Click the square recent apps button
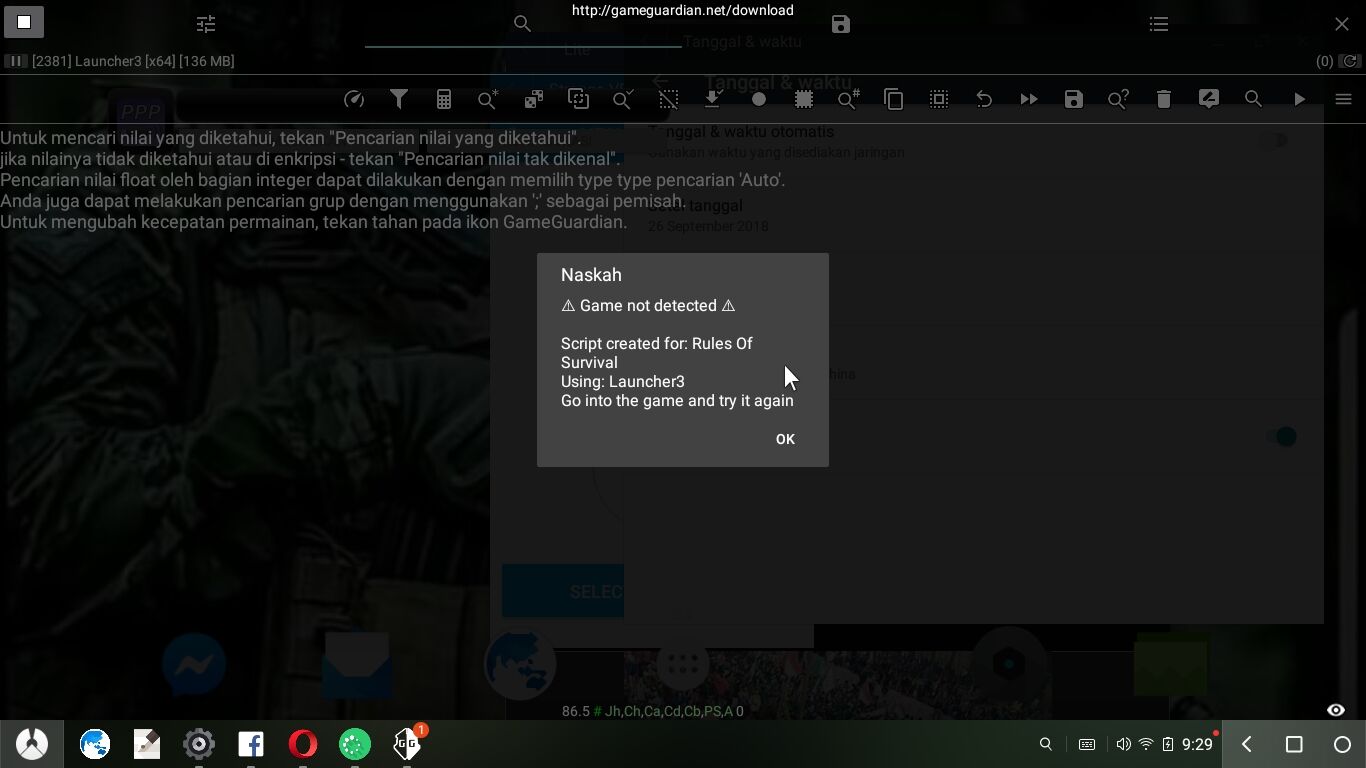The image size is (1366, 768). (1294, 744)
